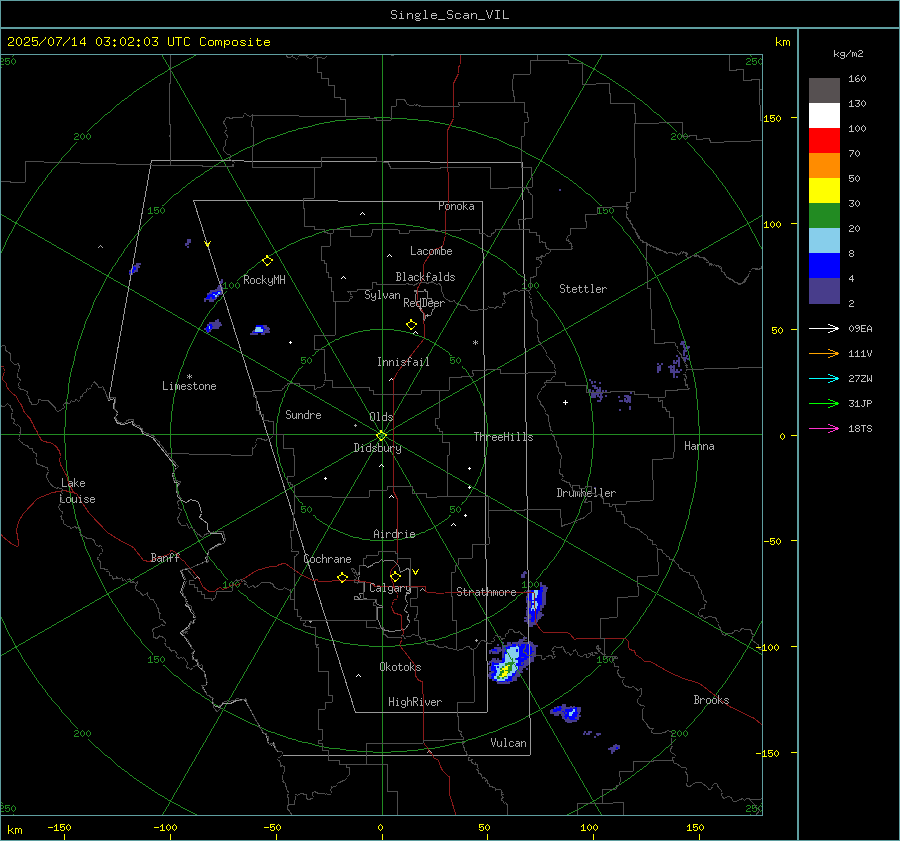The image size is (900, 841).
Task: Click the orange 111V arrow in the legend
Action: coord(824,354)
